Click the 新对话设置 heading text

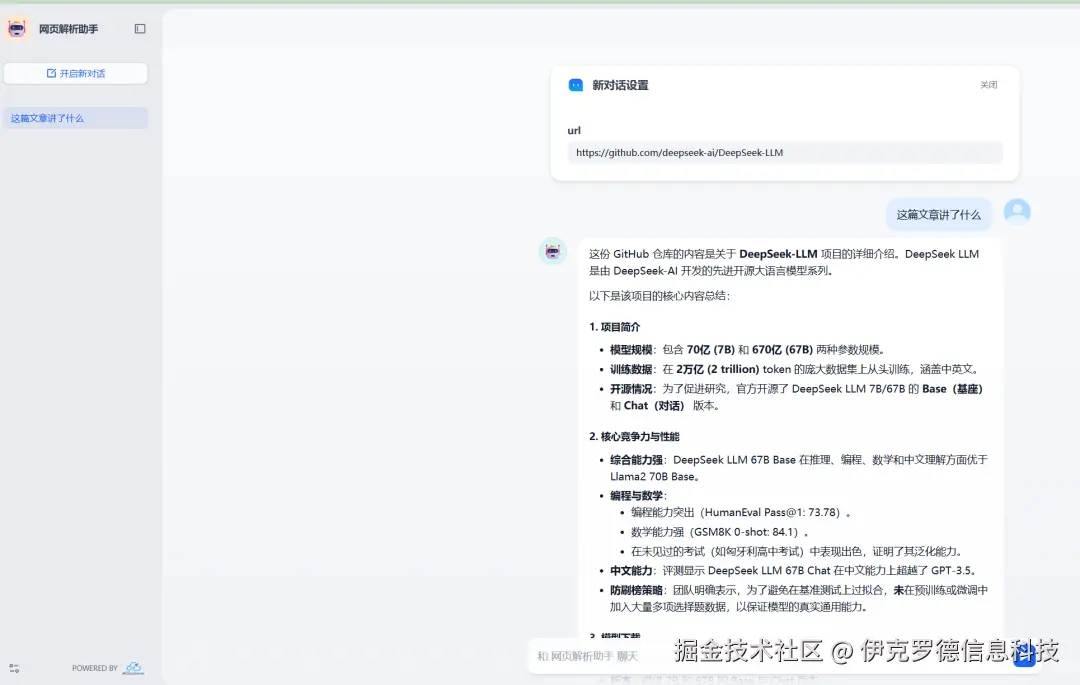click(620, 85)
